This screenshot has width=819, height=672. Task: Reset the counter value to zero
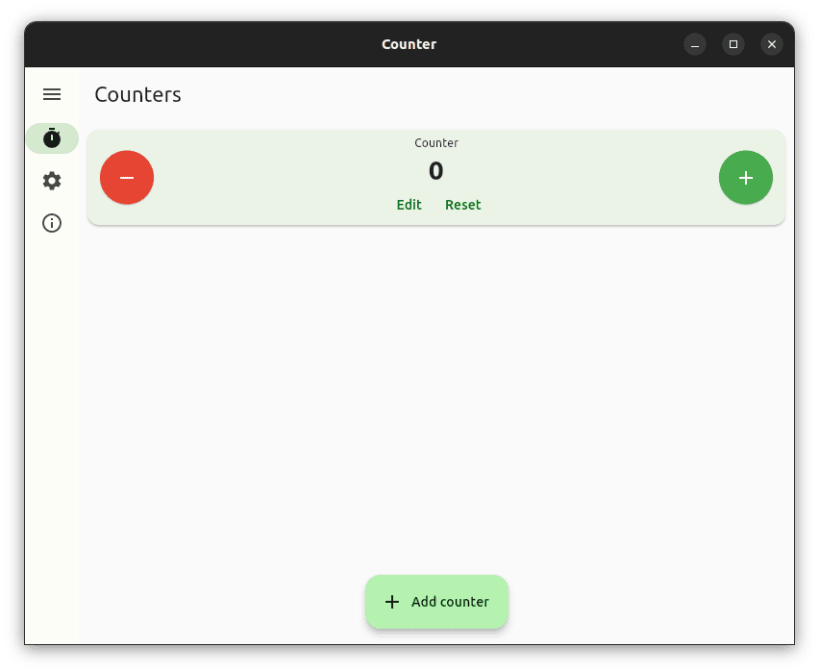tap(463, 205)
